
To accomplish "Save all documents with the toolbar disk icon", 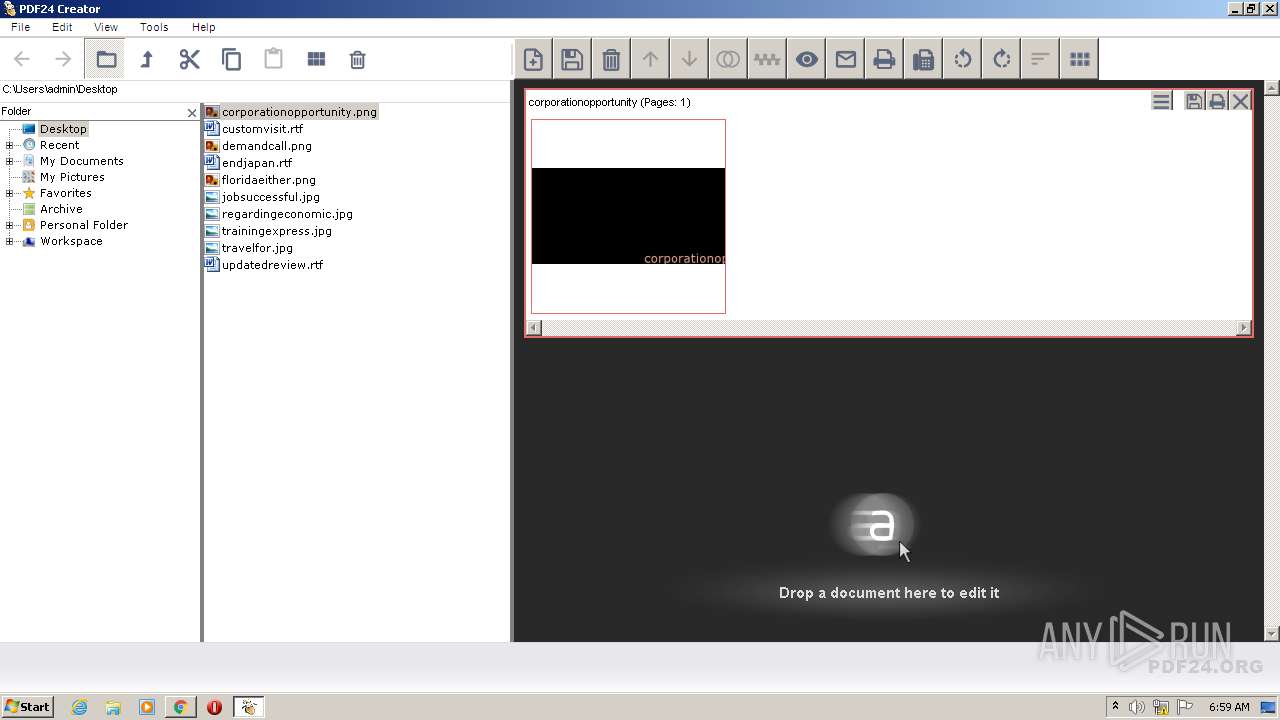I will pos(572,60).
